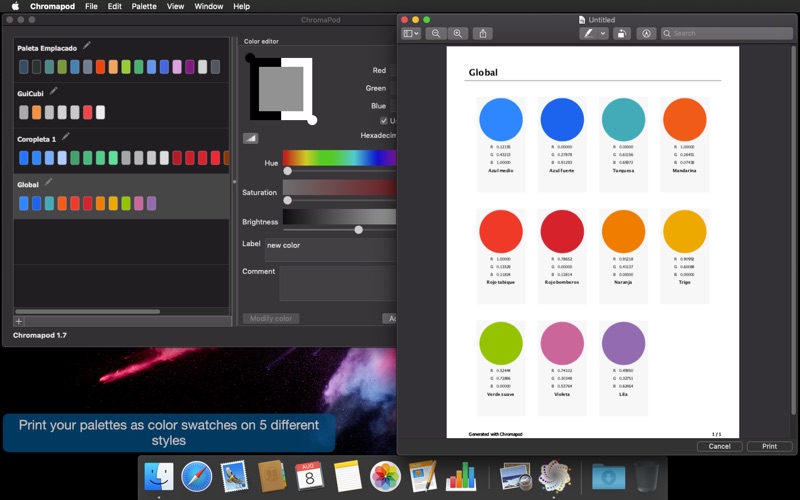
Task: Open the Share button in Untitled window
Action: (483, 34)
